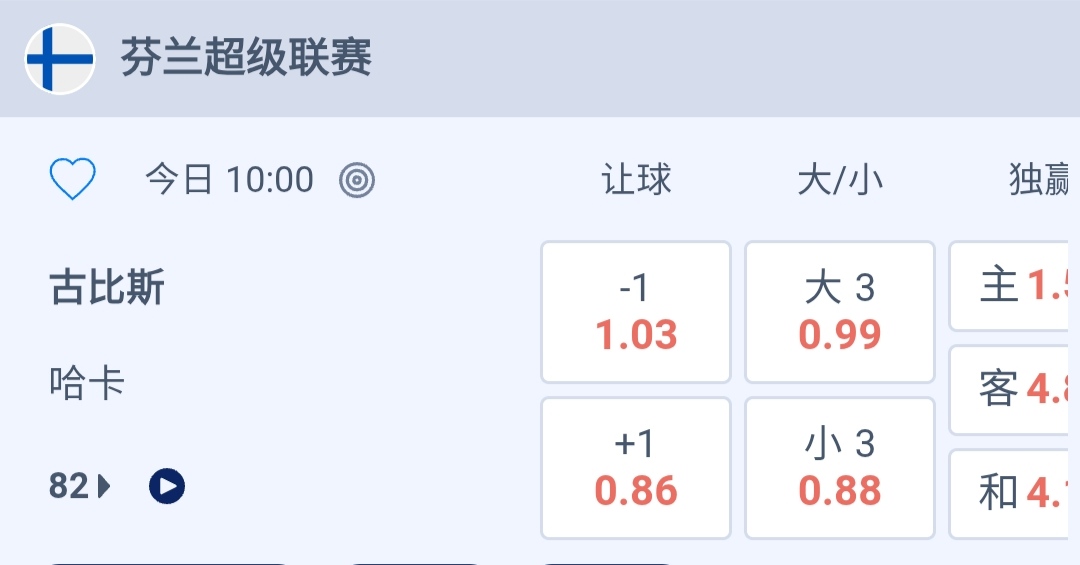The width and height of the screenshot is (1080, 565).
Task: Expand markets via the arrow beside 82
Action: (105, 487)
